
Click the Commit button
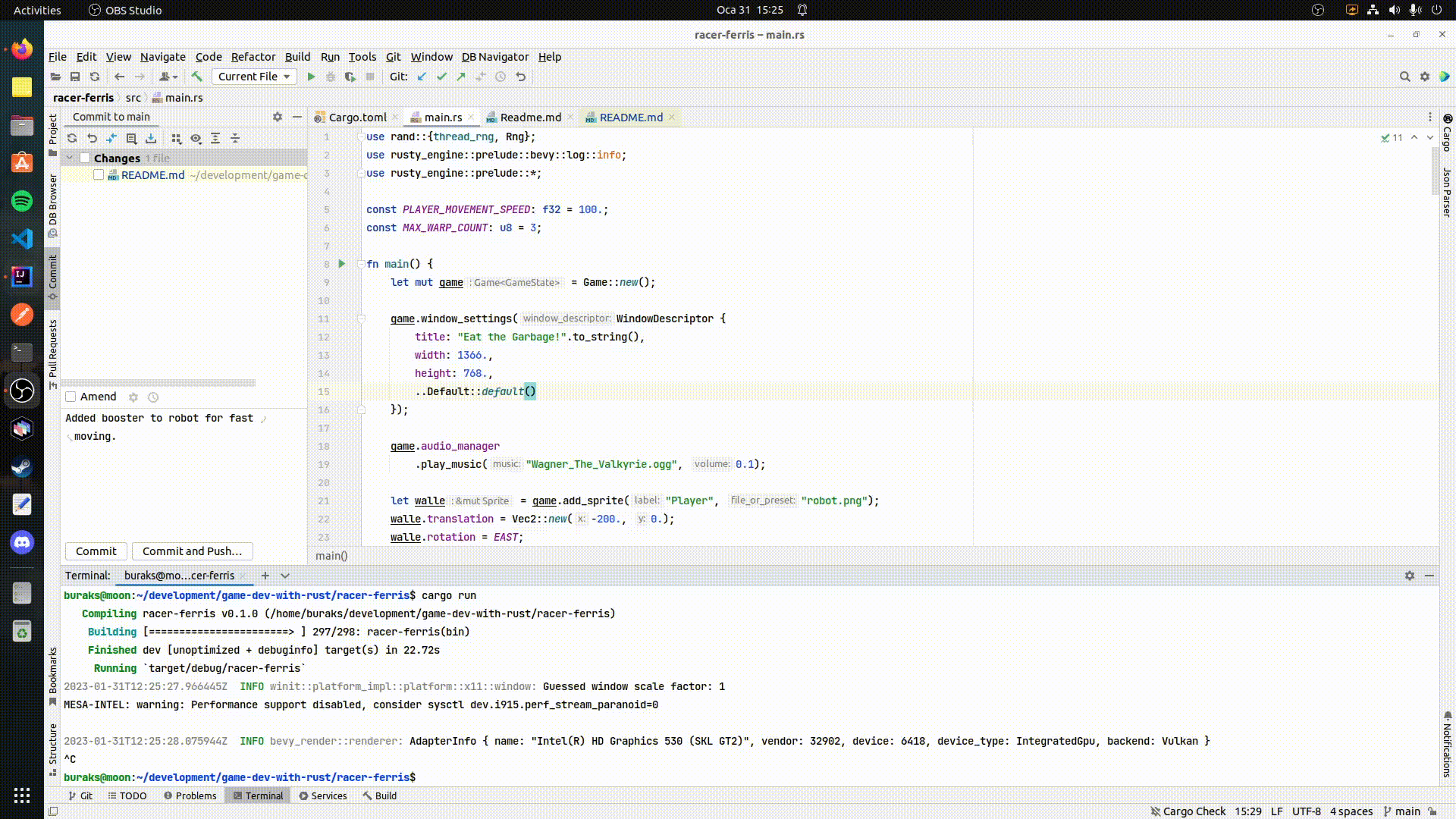pyautogui.click(x=96, y=551)
